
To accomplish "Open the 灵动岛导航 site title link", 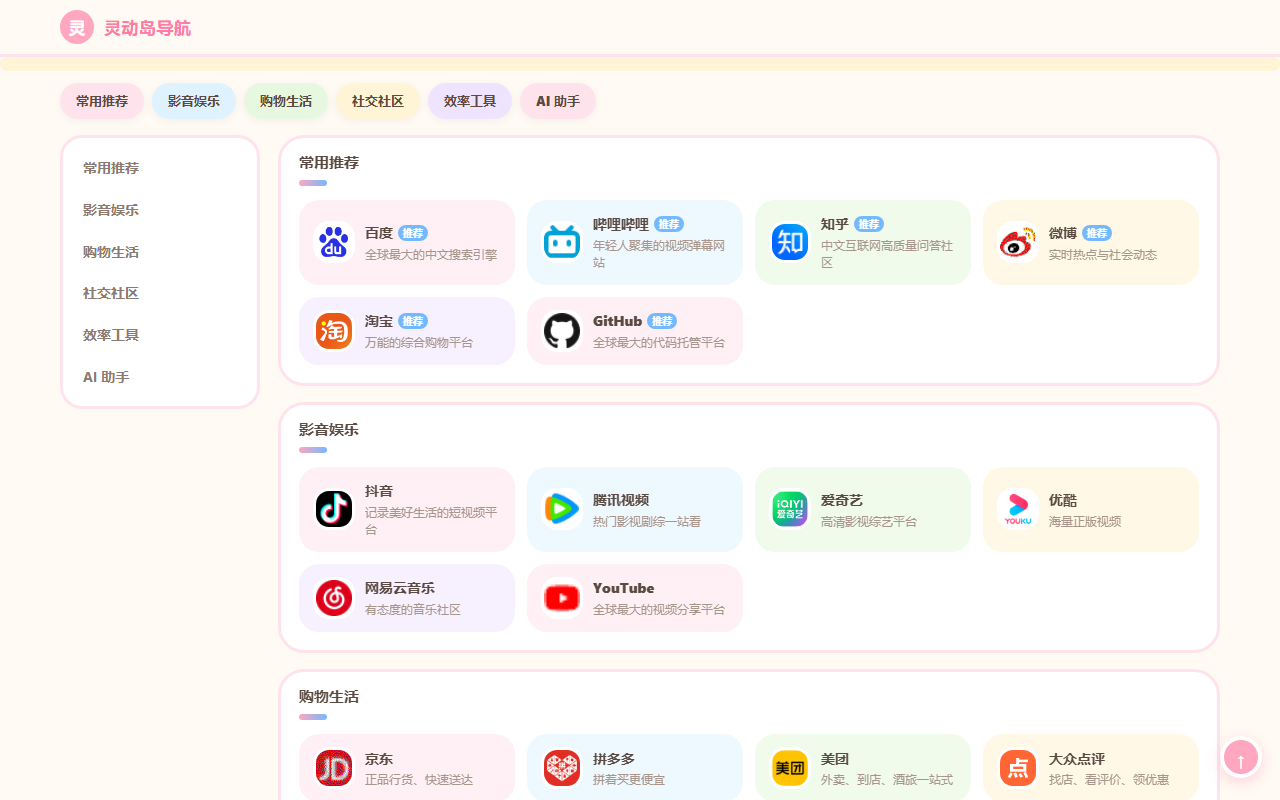I will tap(147, 28).
